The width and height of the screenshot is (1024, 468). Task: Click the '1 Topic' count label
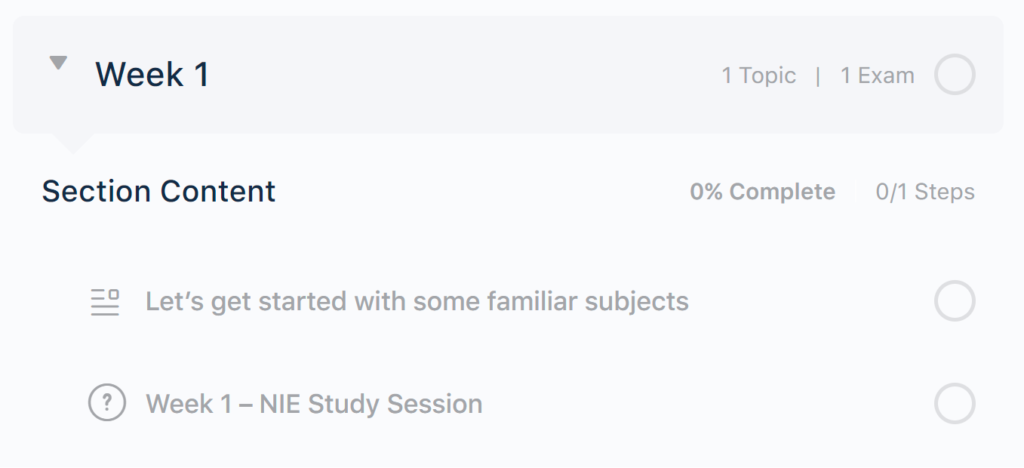[758, 76]
